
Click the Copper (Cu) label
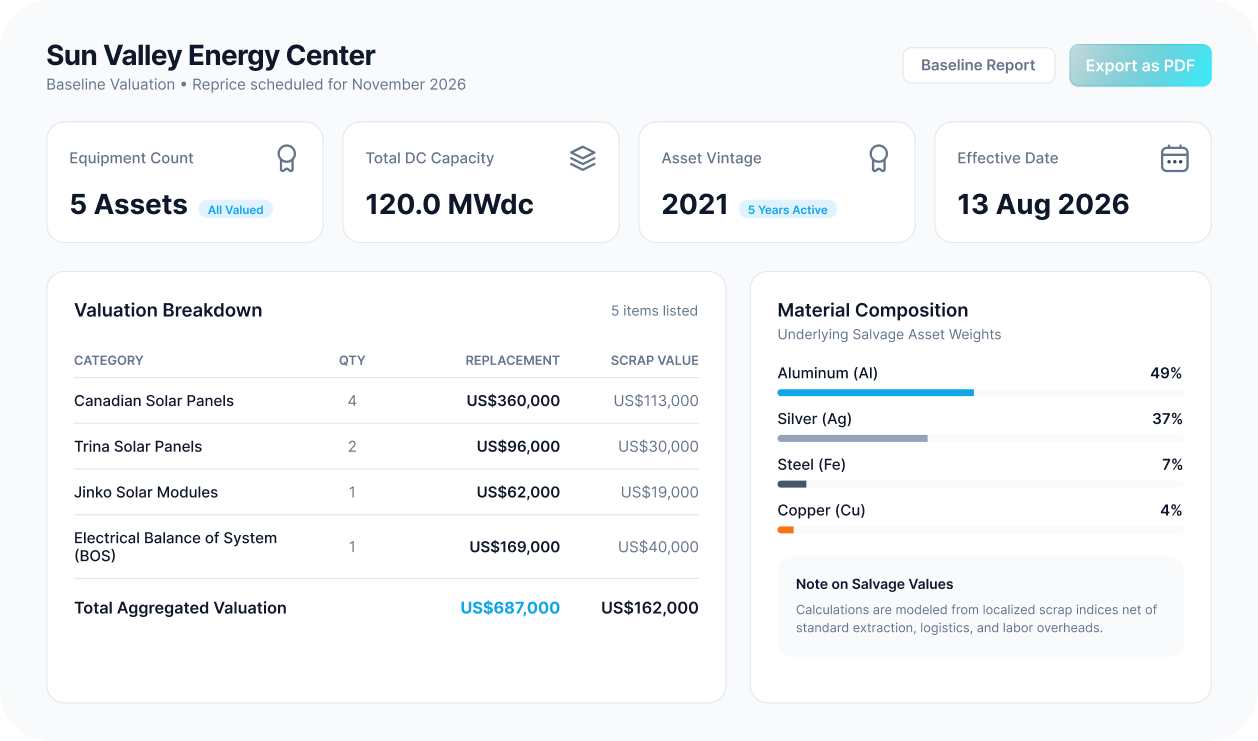coord(822,510)
